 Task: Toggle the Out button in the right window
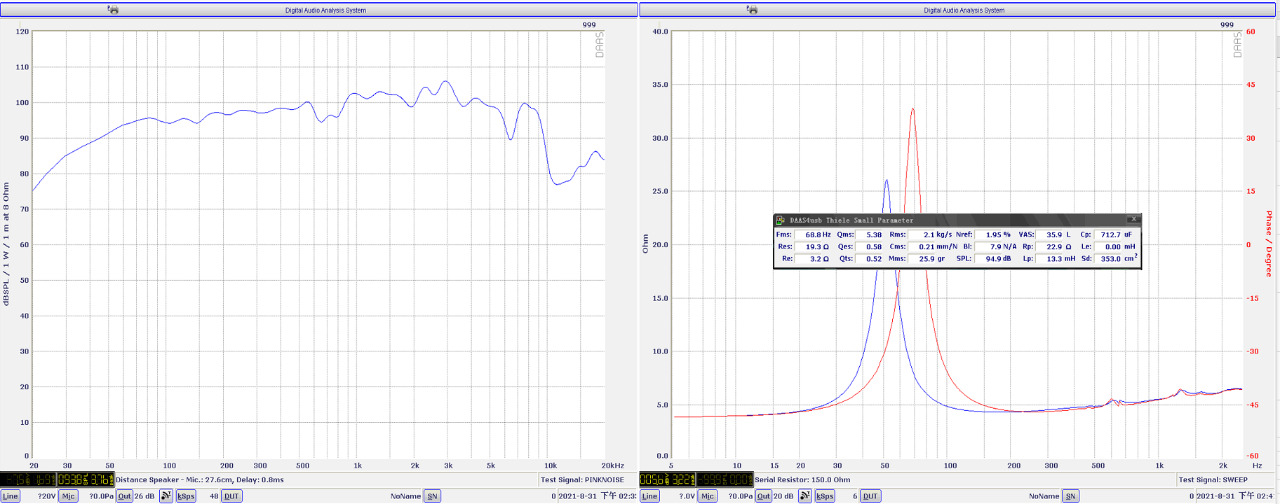pos(764,496)
